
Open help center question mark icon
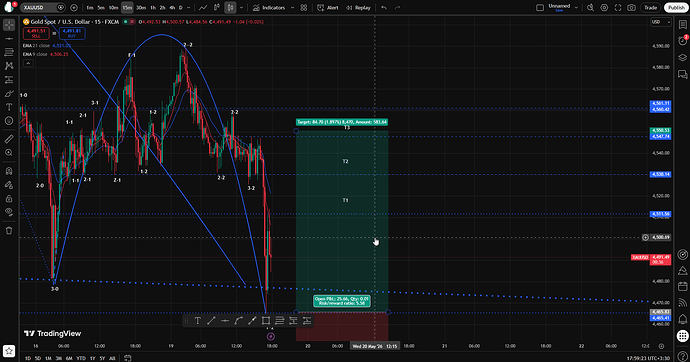tap(683, 356)
